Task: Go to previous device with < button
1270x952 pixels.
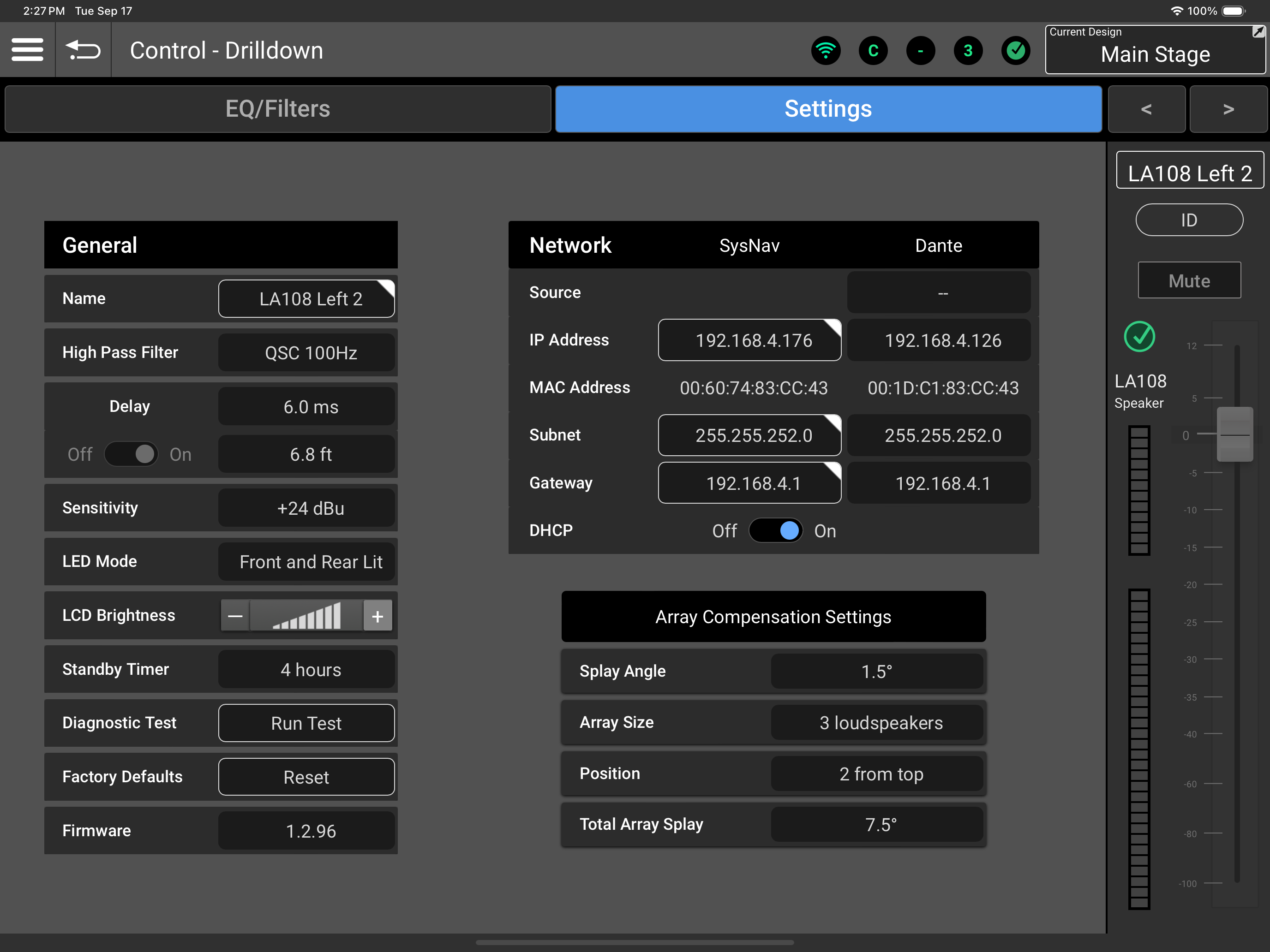Action: [x=1147, y=109]
